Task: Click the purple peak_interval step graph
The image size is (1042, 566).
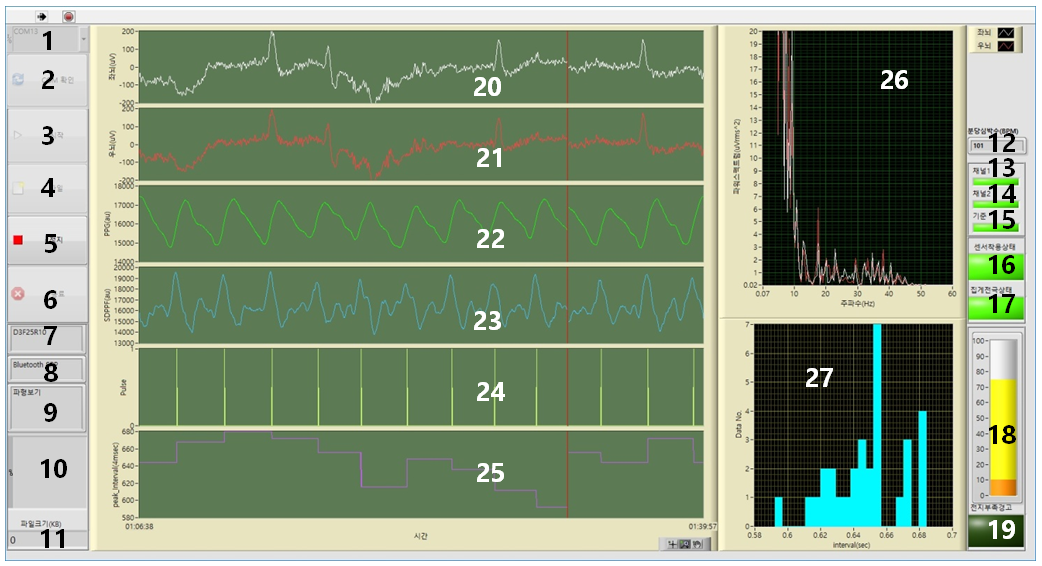Action: click(x=421, y=474)
